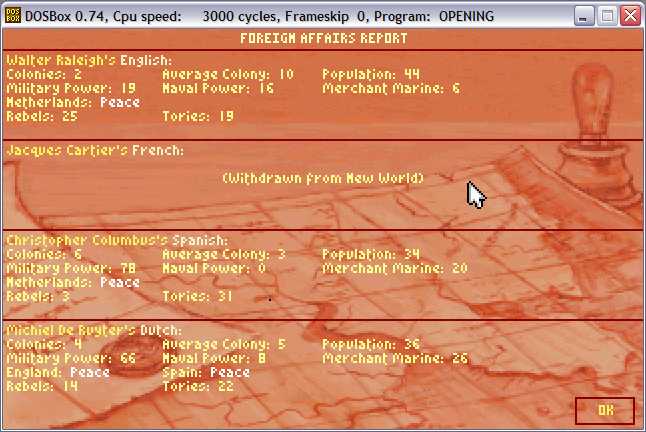This screenshot has height=432, width=646.
Task: Click Spanish "Colonies: 6" entry
Action: pos(44,255)
